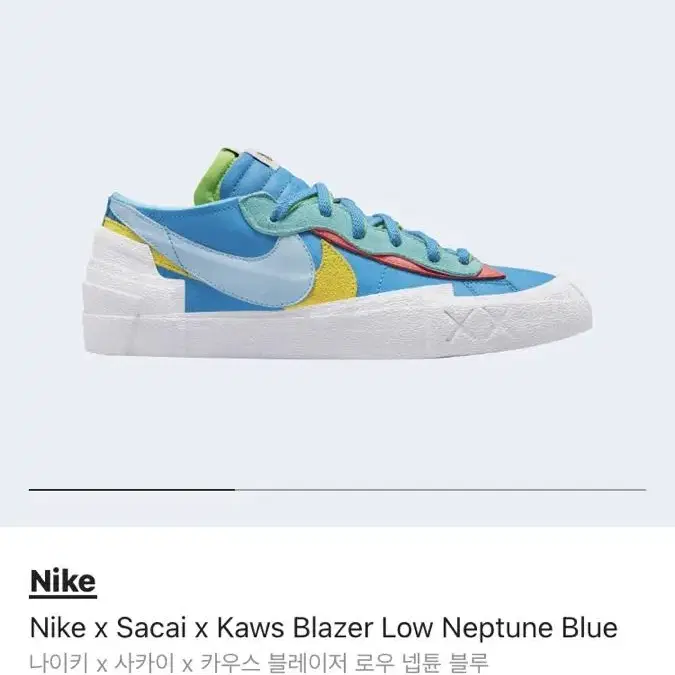Screen dimensions: 675x675
Task: Click empty background above the sneaker
Action: pyautogui.click(x=338, y=73)
